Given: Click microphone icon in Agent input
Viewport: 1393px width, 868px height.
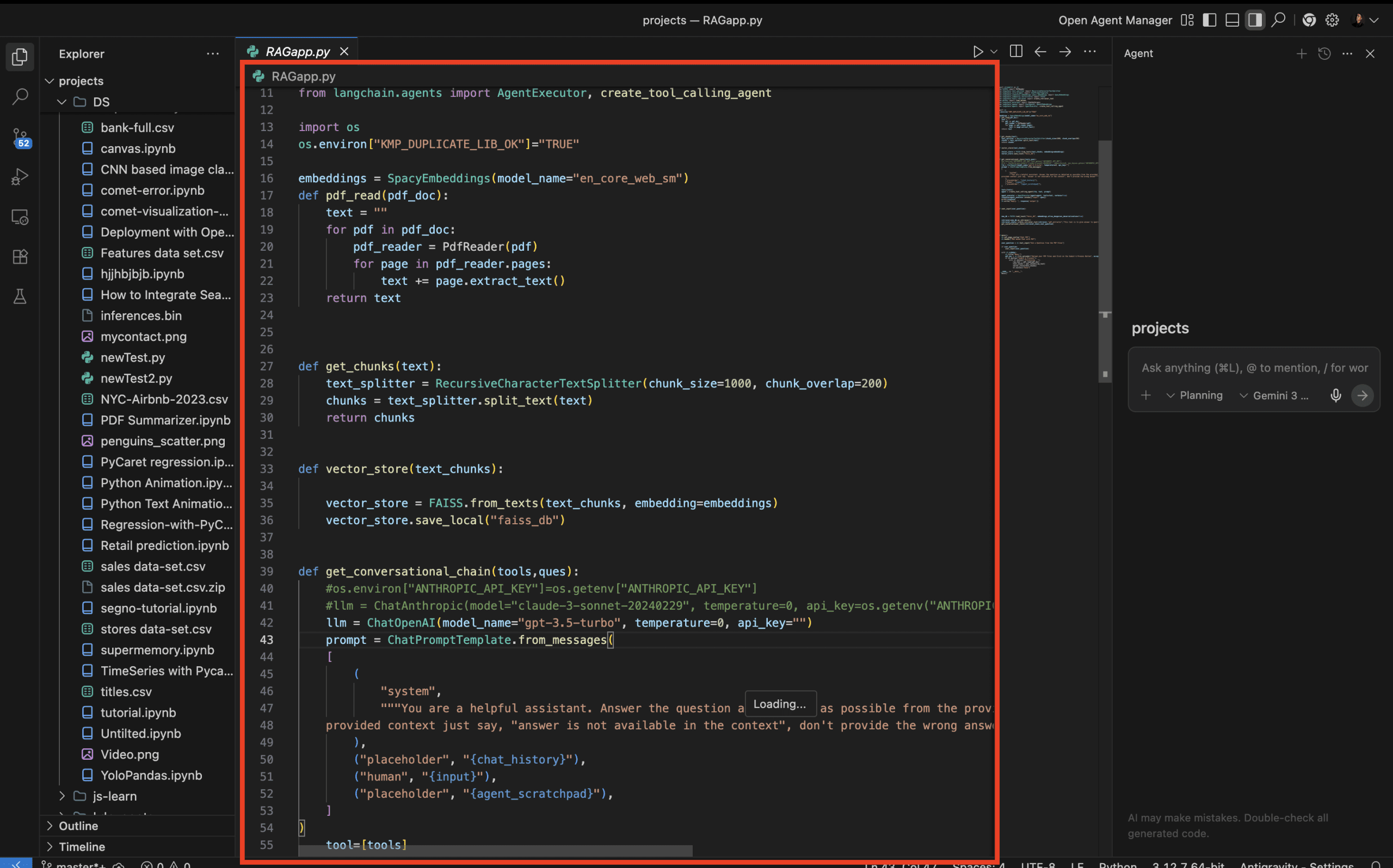Looking at the screenshot, I should tap(1335, 395).
